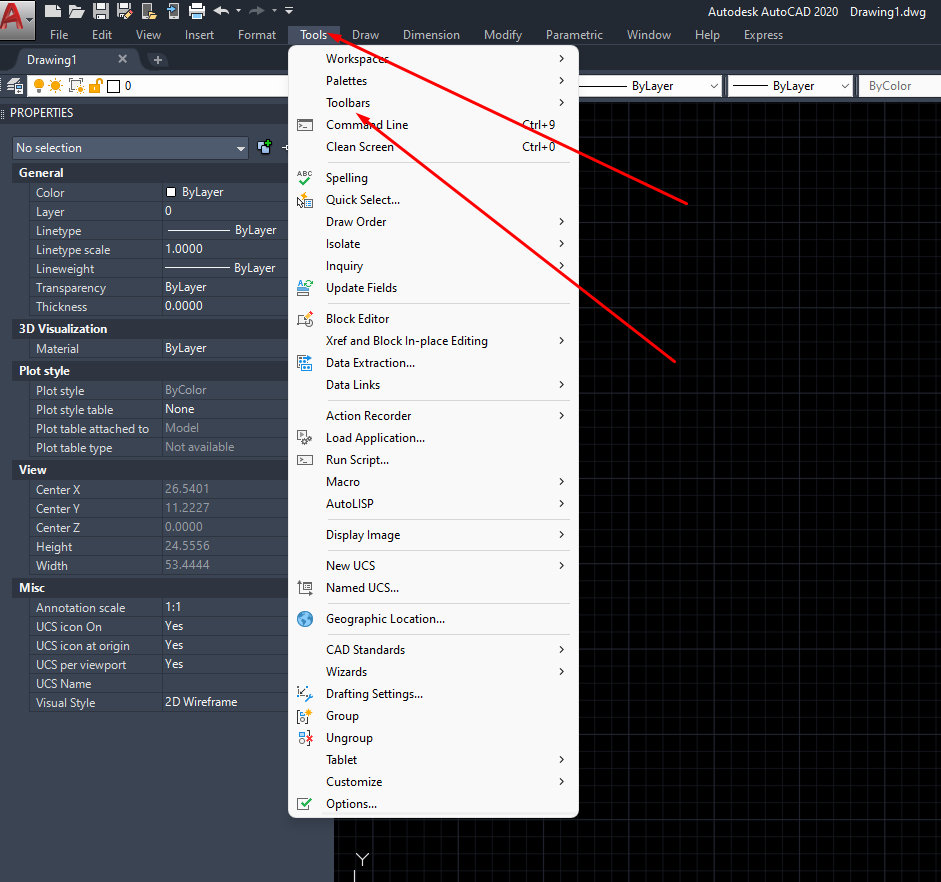Screen dimensions: 941x882
Task: Toggle layer 0 on/off light bulb
Action: coord(38,86)
